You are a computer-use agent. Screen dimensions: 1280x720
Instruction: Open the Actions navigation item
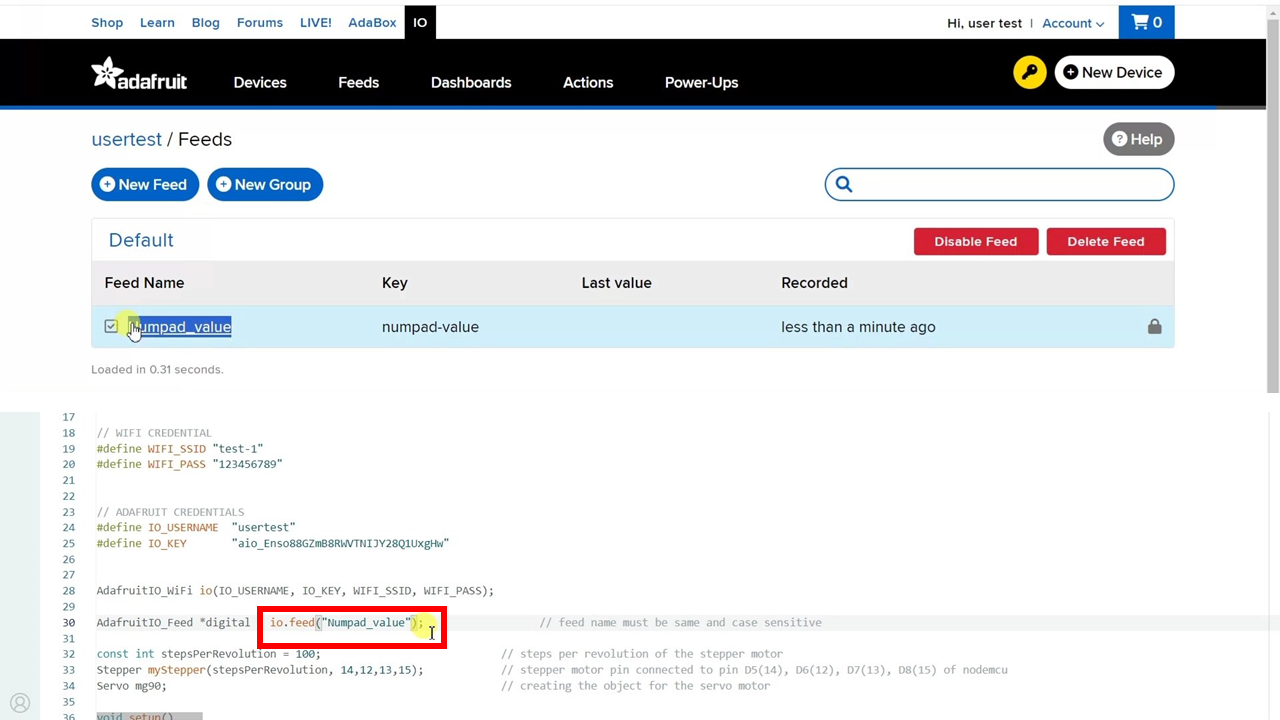pos(588,82)
